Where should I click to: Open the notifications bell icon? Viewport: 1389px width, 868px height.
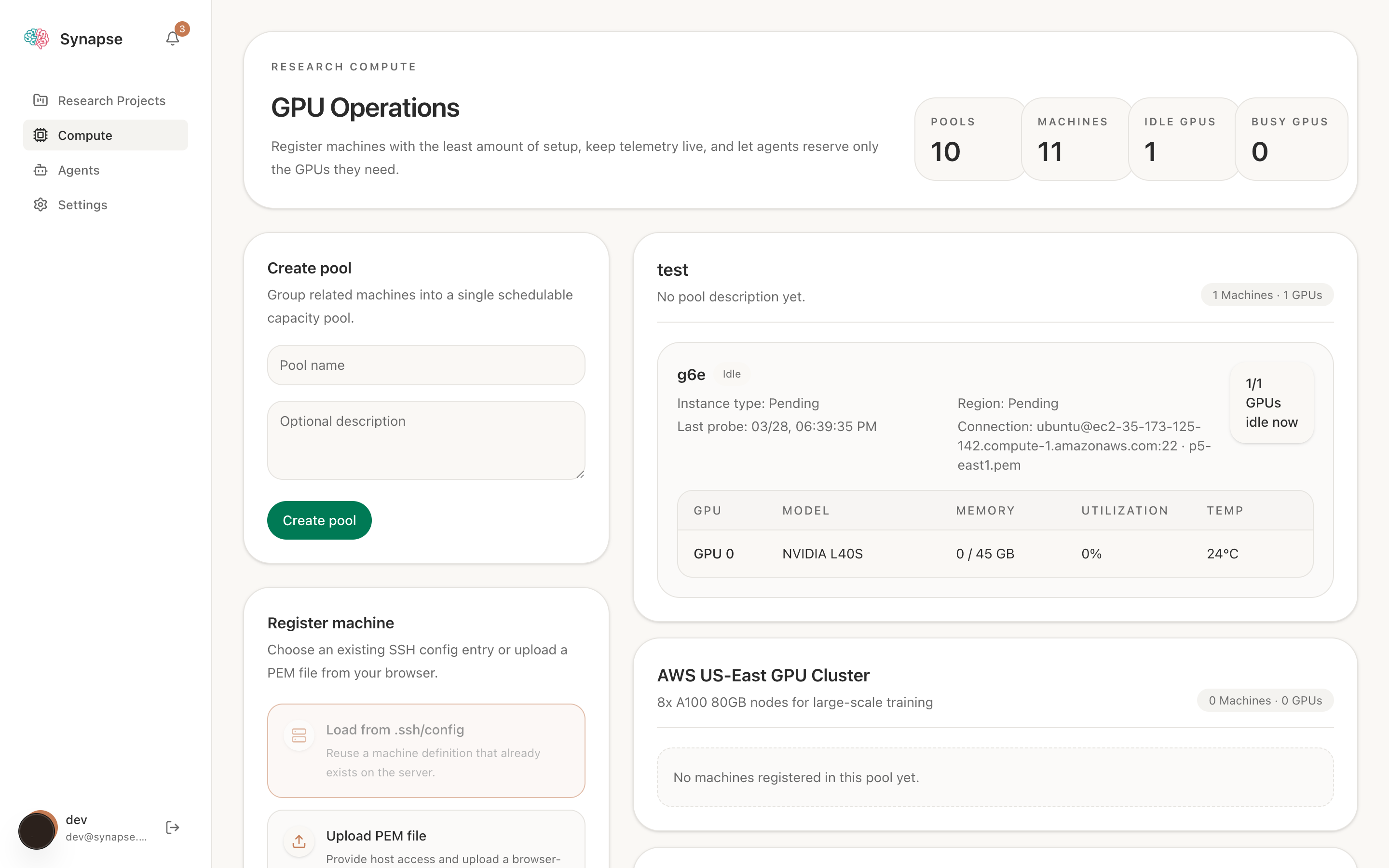pyautogui.click(x=173, y=39)
